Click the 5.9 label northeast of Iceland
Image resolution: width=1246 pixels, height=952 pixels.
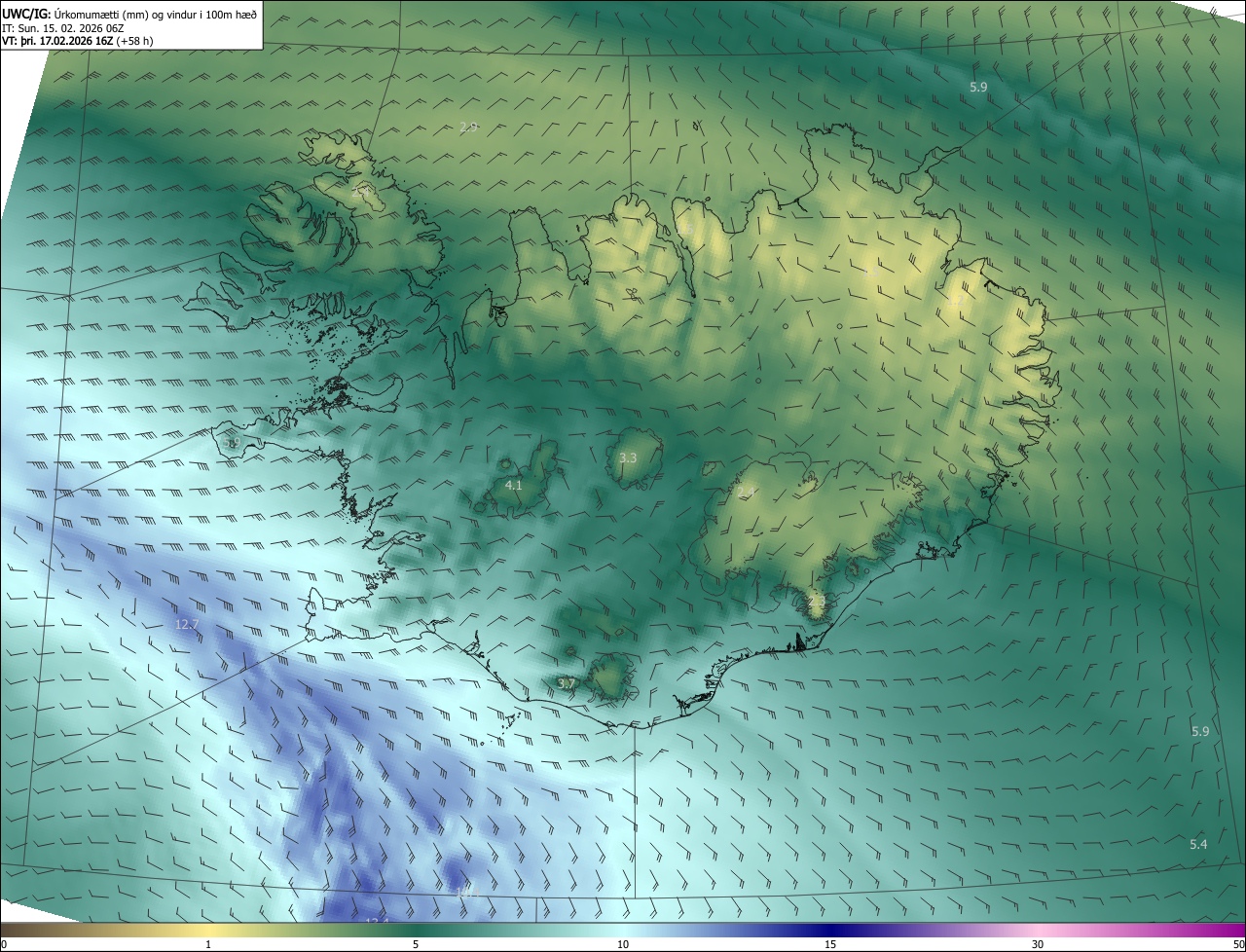978,88
